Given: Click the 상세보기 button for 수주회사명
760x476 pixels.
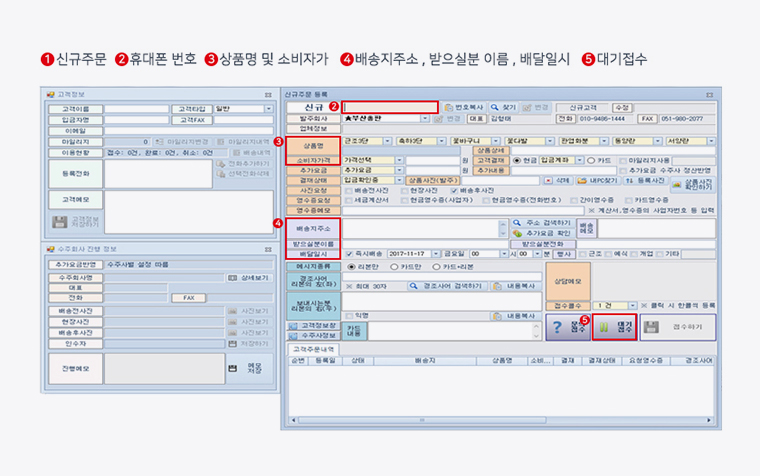Looking at the screenshot, I should pos(248,276).
